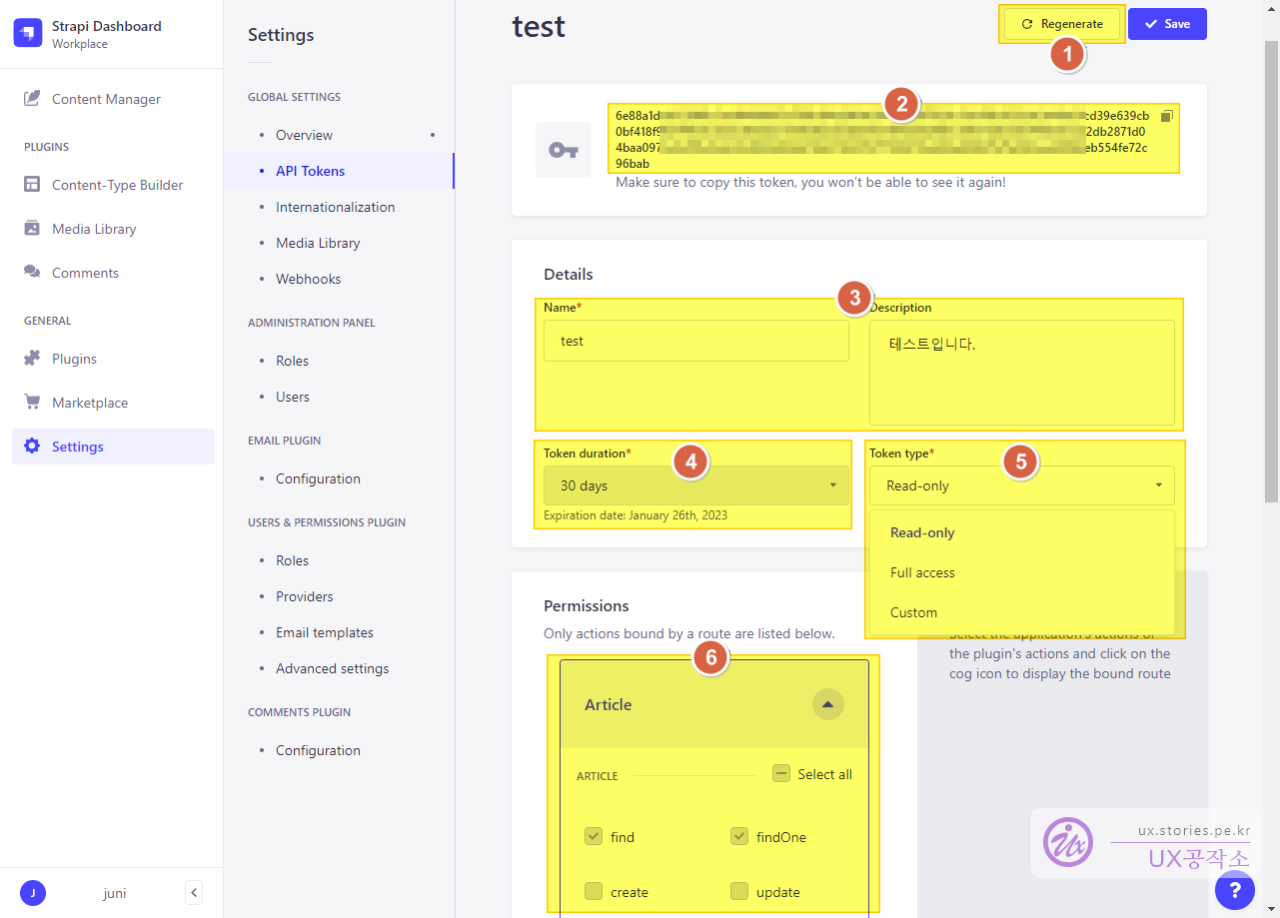Save the test token

click(x=1167, y=24)
